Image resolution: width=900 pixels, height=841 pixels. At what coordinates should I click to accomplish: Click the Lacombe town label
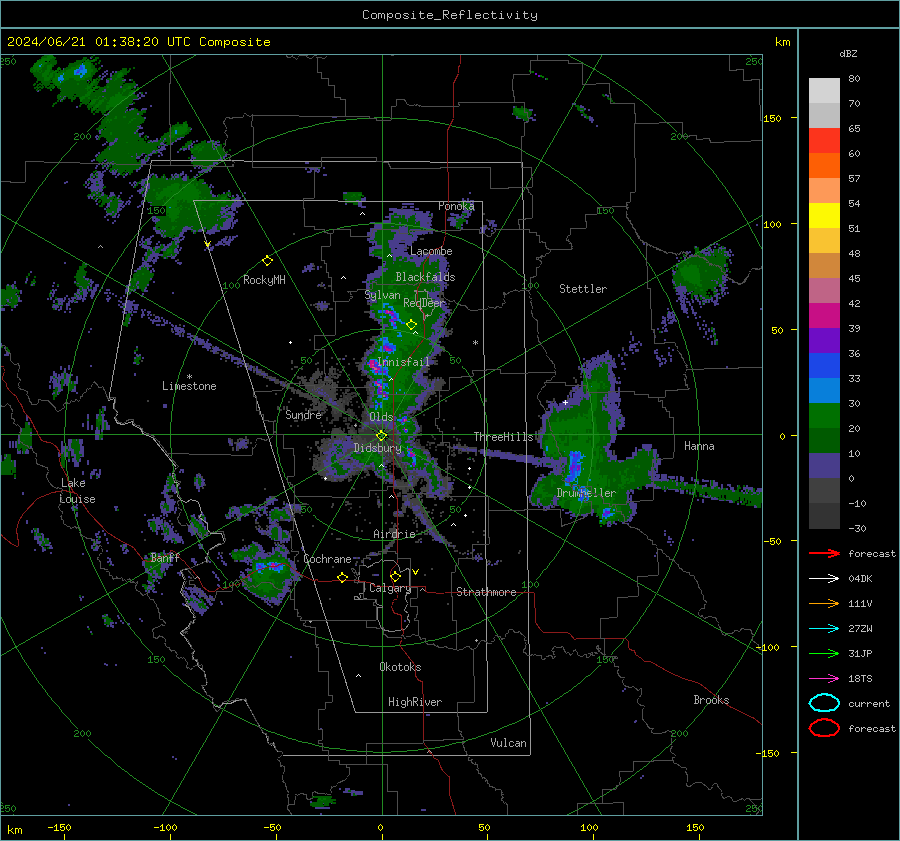pos(431,251)
